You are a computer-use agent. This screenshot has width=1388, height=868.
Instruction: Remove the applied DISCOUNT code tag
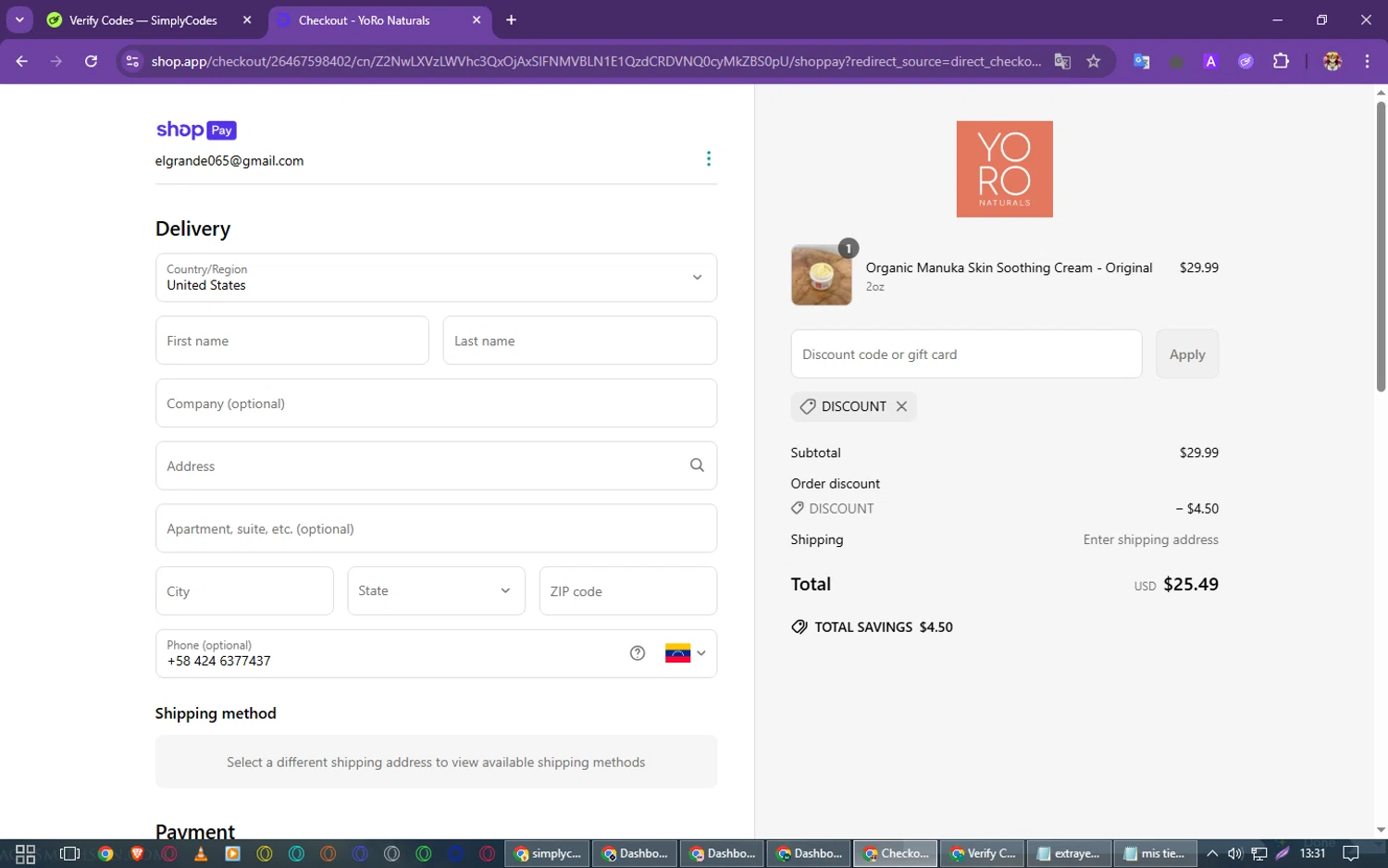coord(901,406)
